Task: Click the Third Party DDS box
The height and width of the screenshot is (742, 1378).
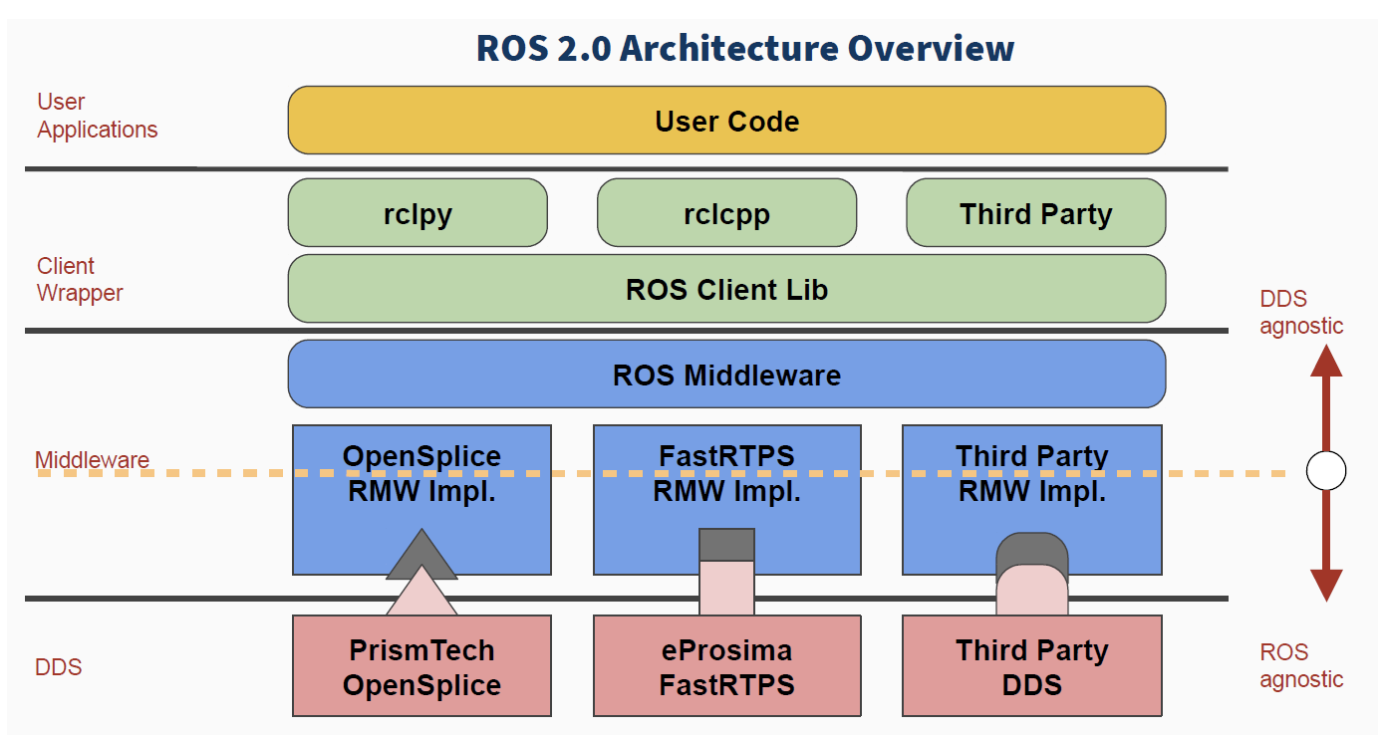Action: (1032, 666)
